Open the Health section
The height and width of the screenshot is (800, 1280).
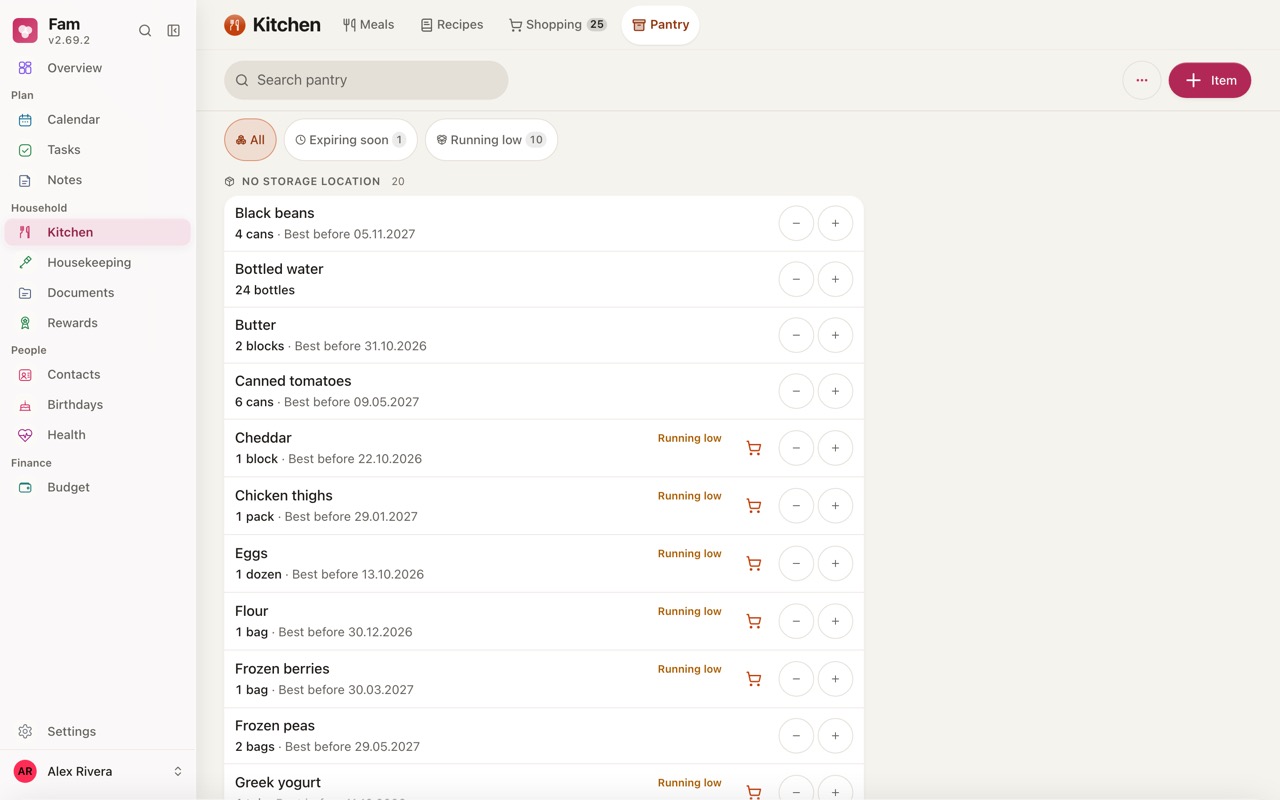(x=98, y=435)
